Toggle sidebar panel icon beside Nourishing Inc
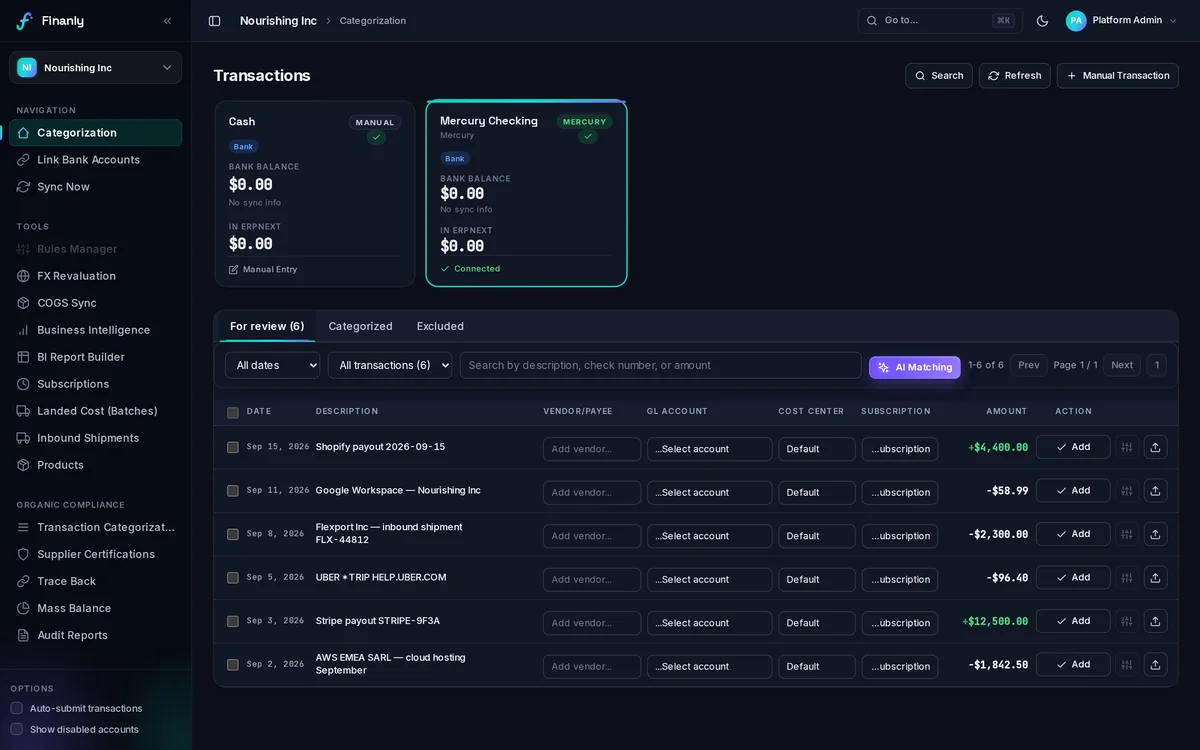 click(214, 21)
